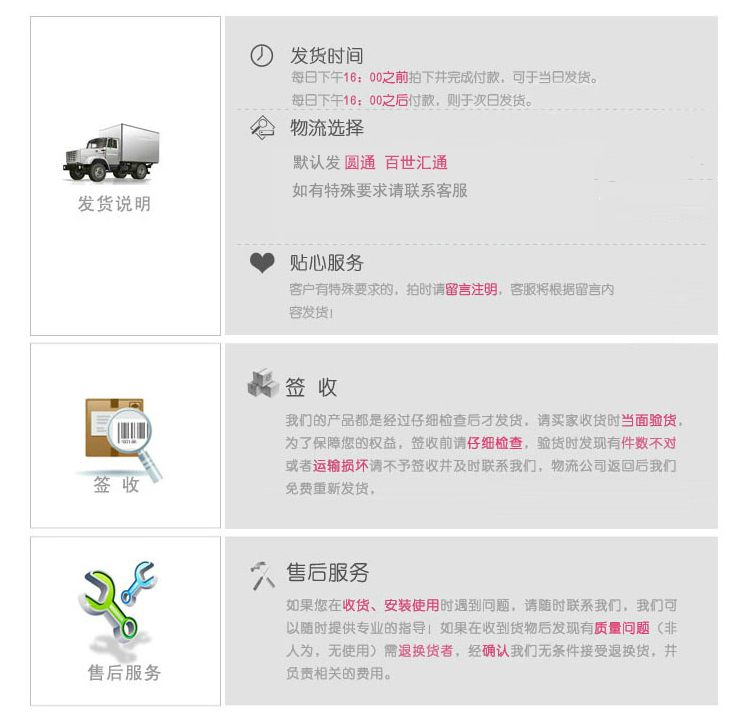750x721 pixels.
Task: Click the pink 退换货者 highlighted text
Action: click(x=426, y=651)
